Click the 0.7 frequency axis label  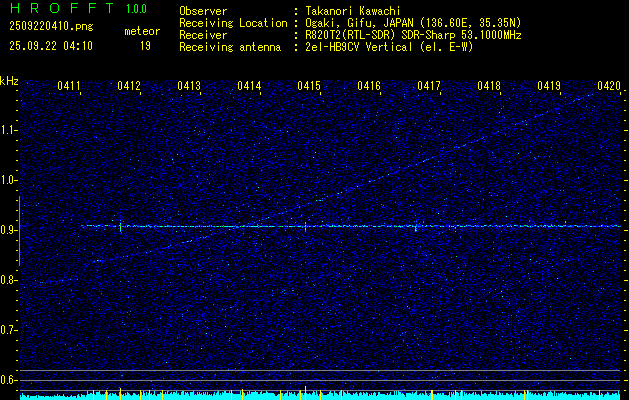tap(9, 329)
